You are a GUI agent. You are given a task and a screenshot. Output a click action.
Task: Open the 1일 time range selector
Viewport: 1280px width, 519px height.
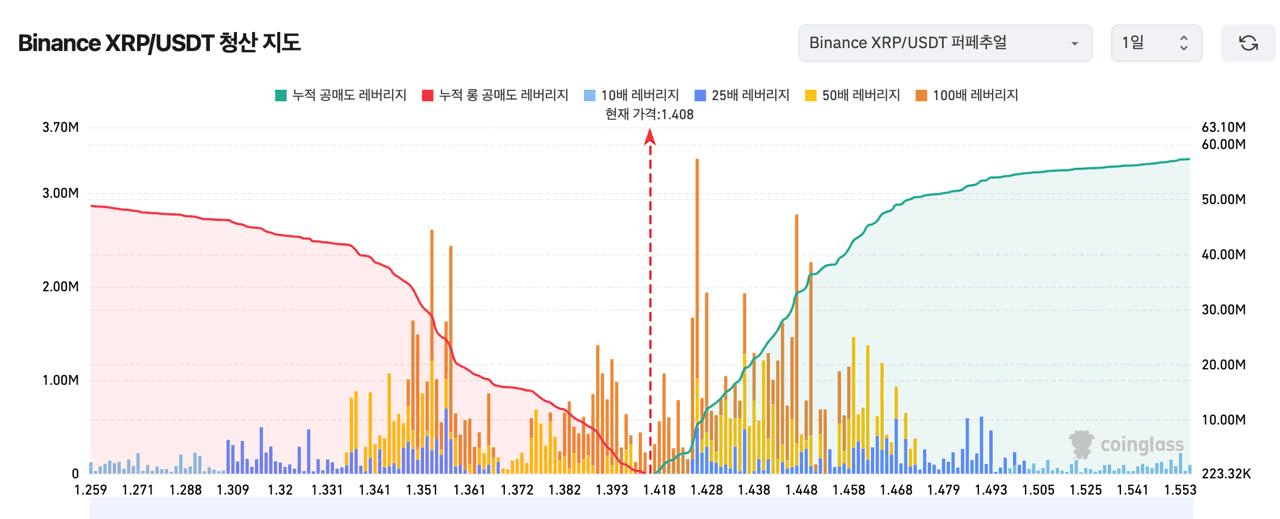[x=1156, y=43]
